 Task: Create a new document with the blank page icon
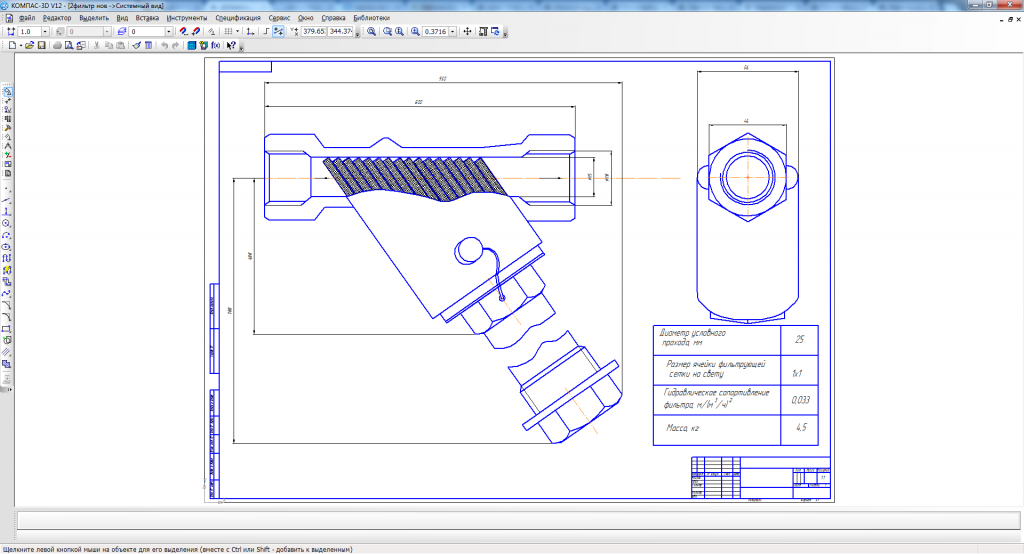point(12,46)
